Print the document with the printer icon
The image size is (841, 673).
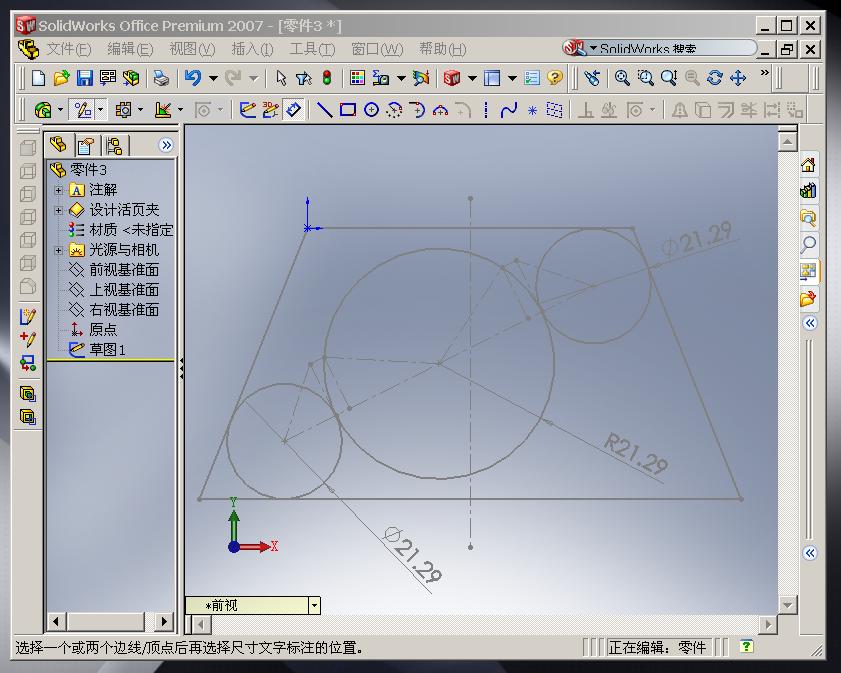pyautogui.click(x=161, y=78)
